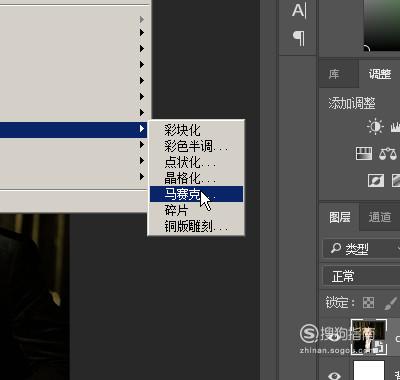Open the Character panel icon
Viewport: 400px width, 380px height.
[299, 10]
